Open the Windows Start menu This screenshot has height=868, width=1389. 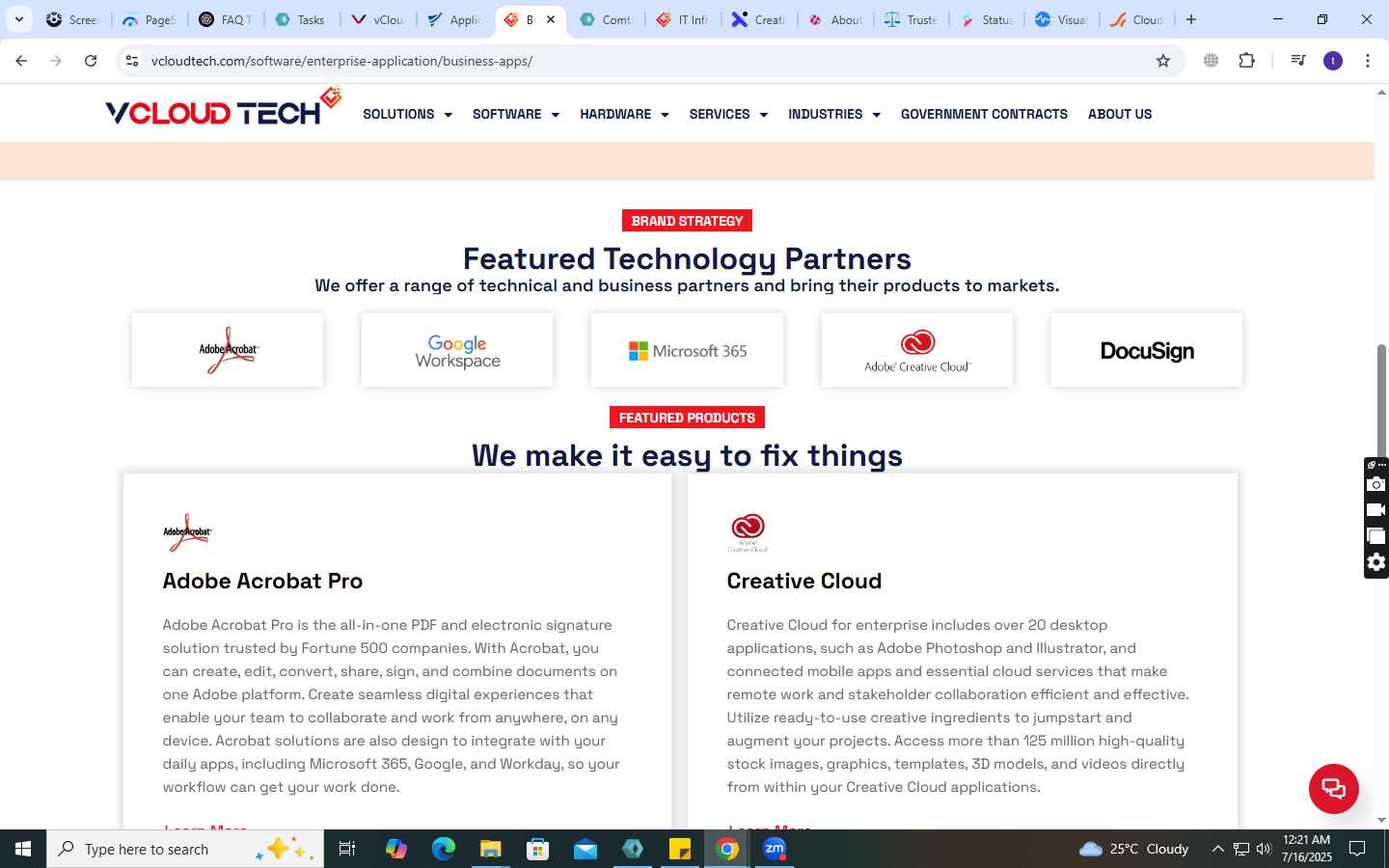[23, 849]
